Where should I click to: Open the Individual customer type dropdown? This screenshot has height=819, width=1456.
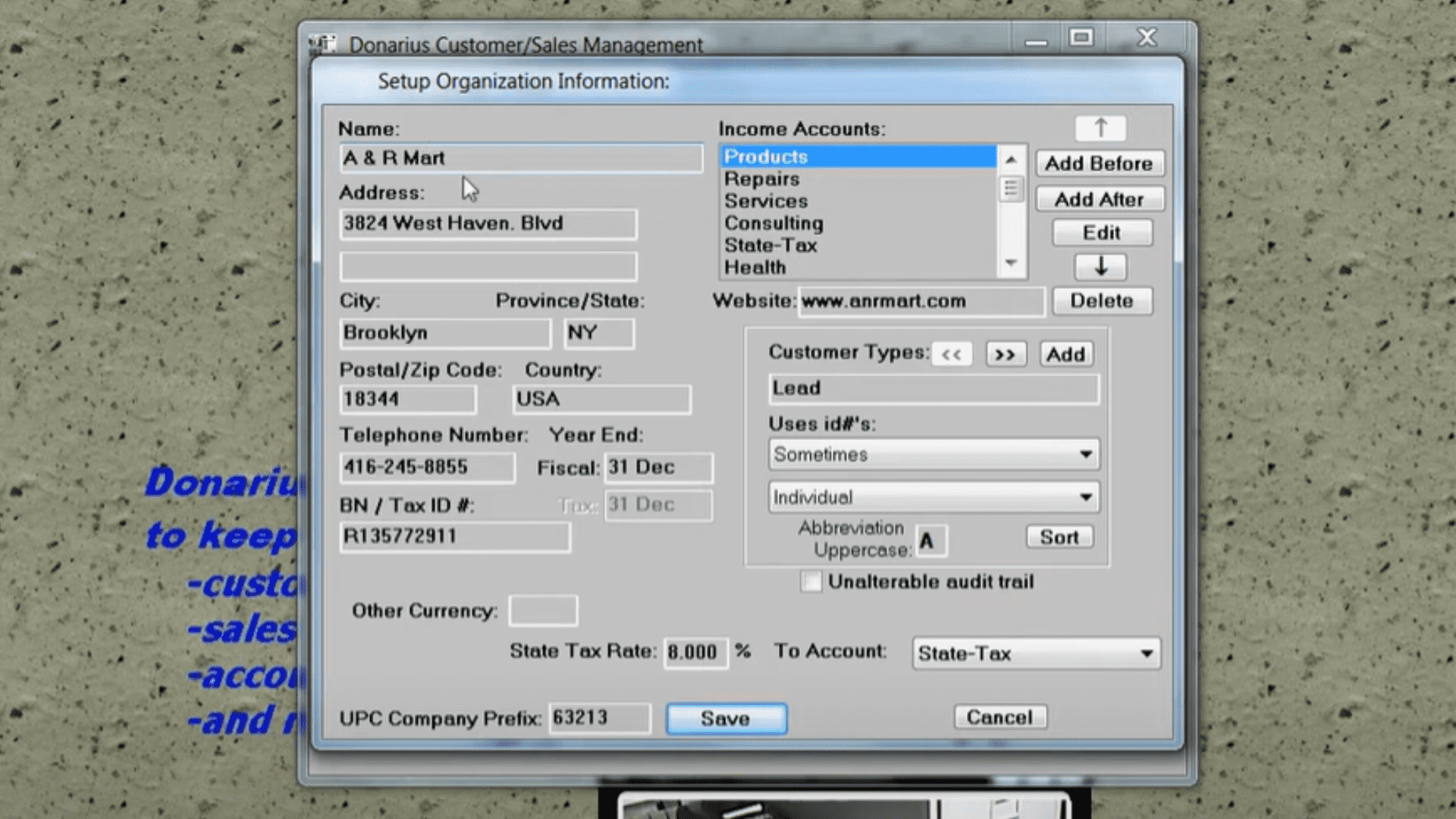934,497
